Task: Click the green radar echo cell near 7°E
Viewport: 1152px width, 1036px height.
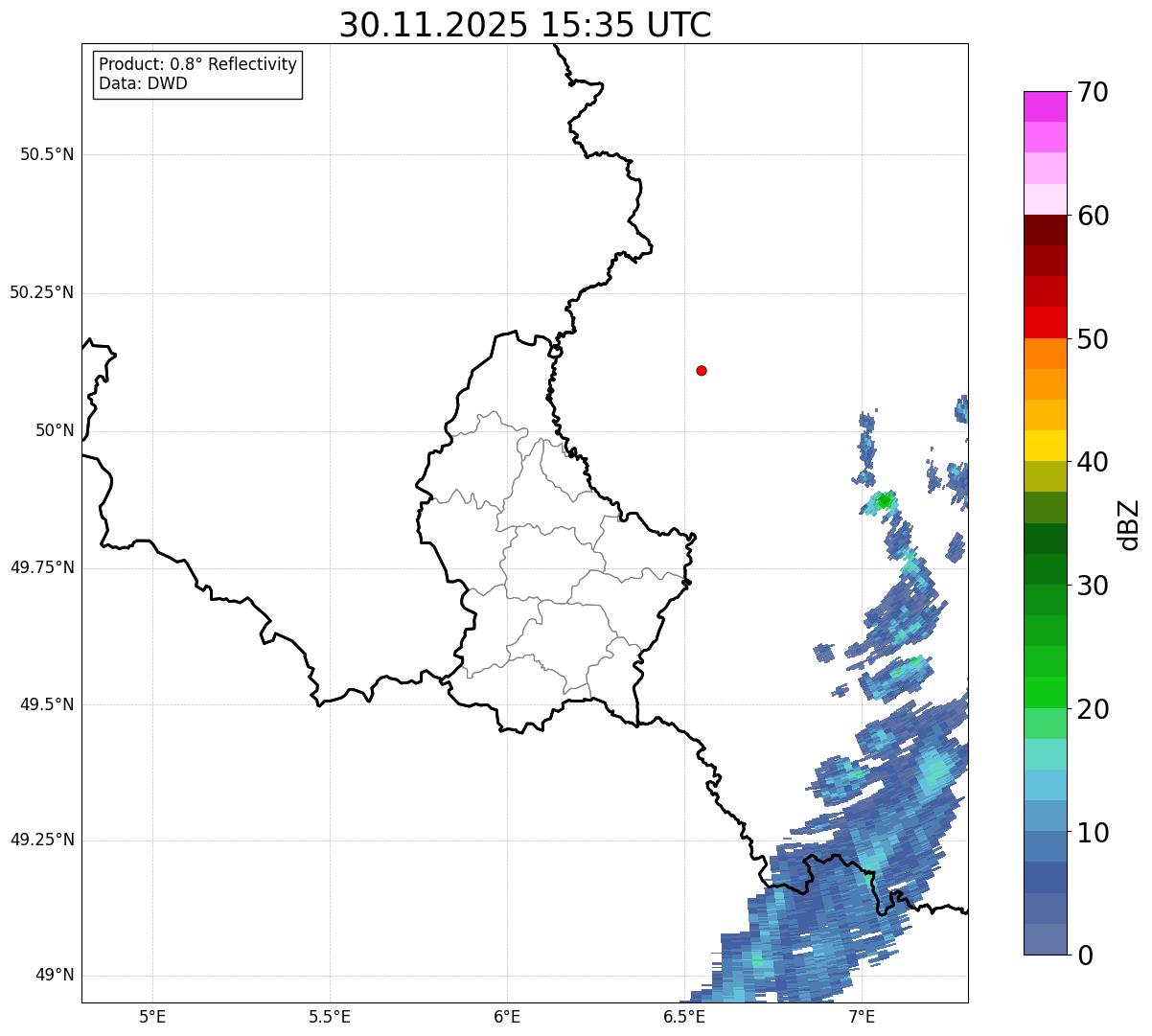Action: click(x=884, y=500)
